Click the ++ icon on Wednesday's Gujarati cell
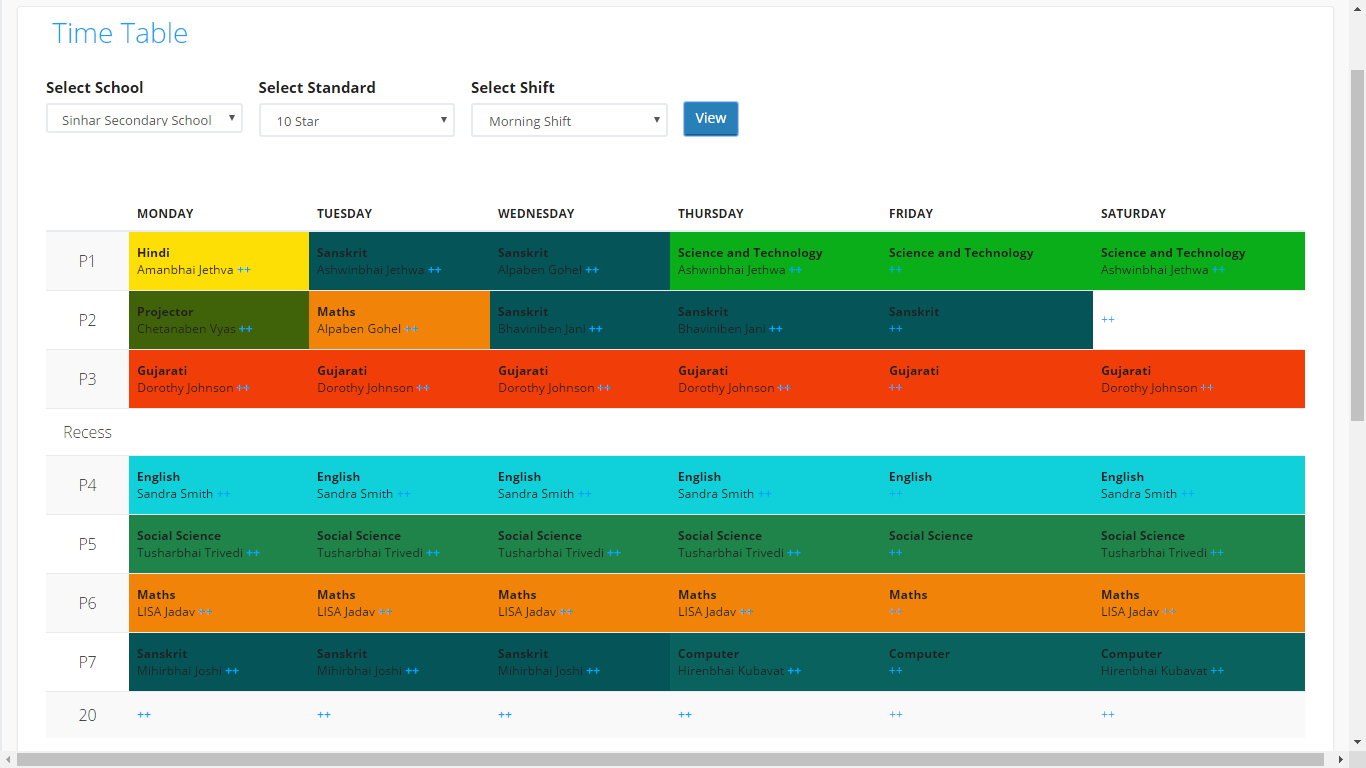This screenshot has width=1366, height=768. pyautogui.click(x=604, y=387)
